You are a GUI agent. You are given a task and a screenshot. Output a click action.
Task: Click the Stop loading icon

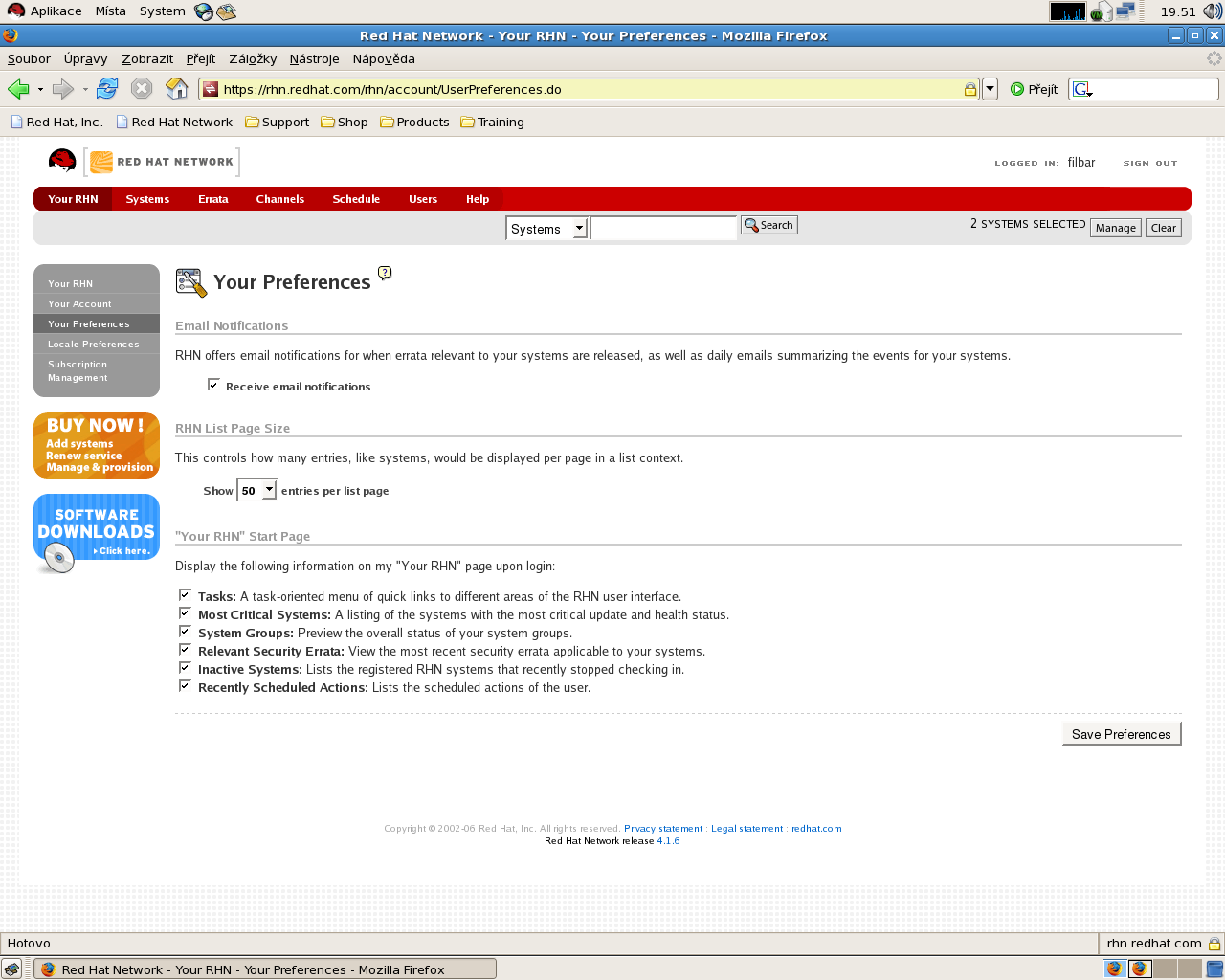[x=142, y=89]
